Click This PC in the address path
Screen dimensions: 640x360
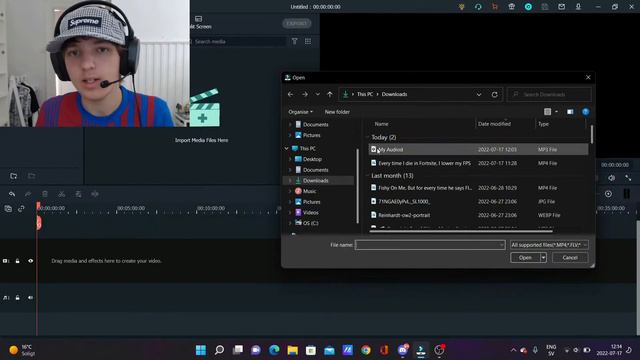click(365, 94)
